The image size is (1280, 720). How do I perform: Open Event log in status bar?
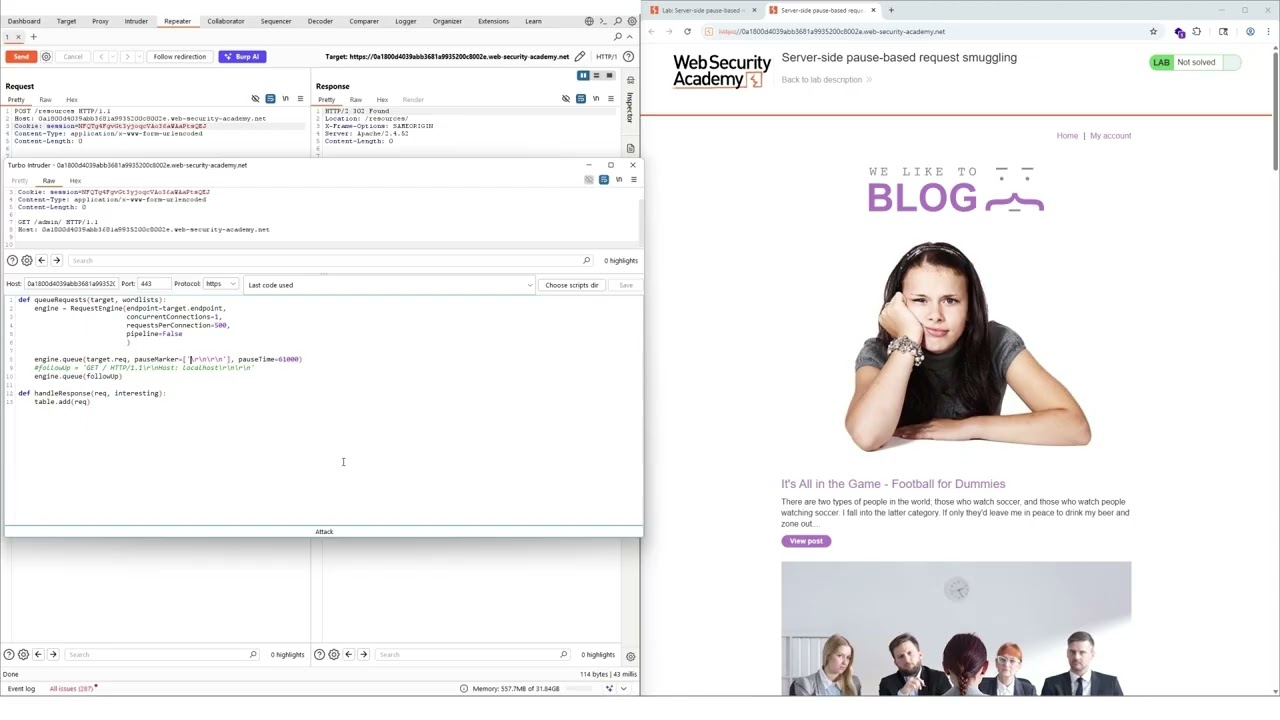21,689
